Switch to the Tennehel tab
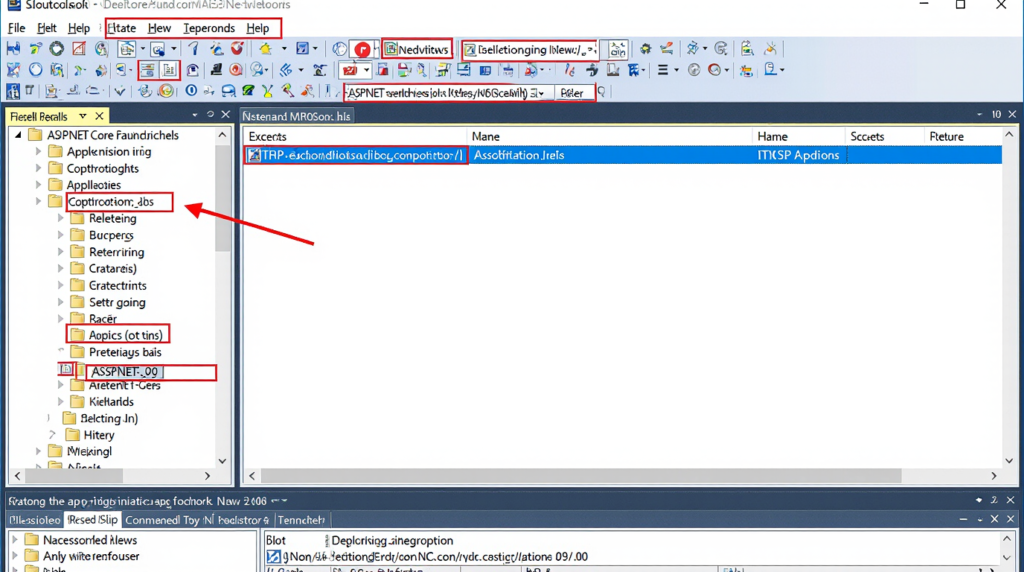The height and width of the screenshot is (572, 1024). click(x=301, y=520)
